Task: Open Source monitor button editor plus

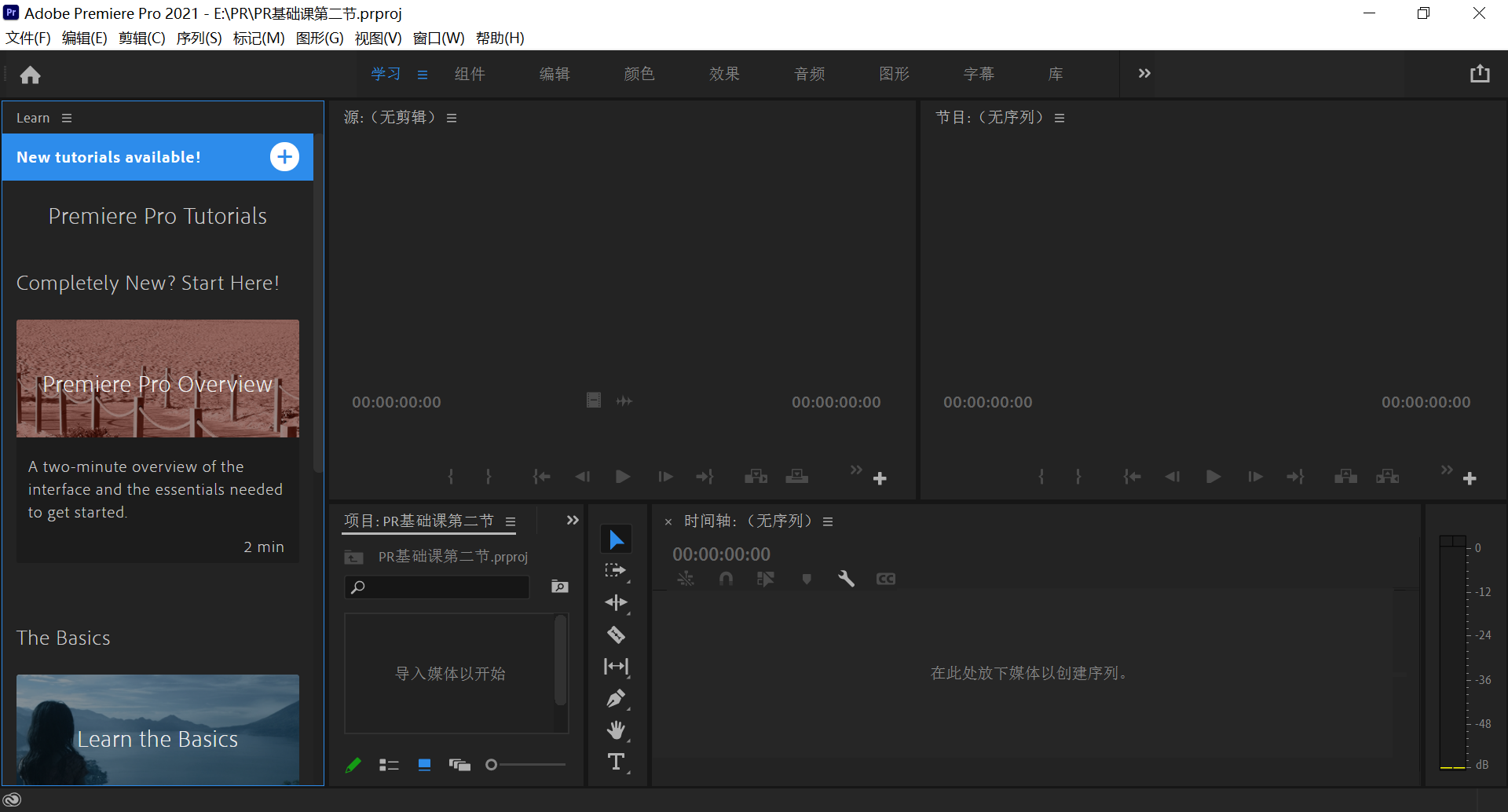Action: click(880, 478)
